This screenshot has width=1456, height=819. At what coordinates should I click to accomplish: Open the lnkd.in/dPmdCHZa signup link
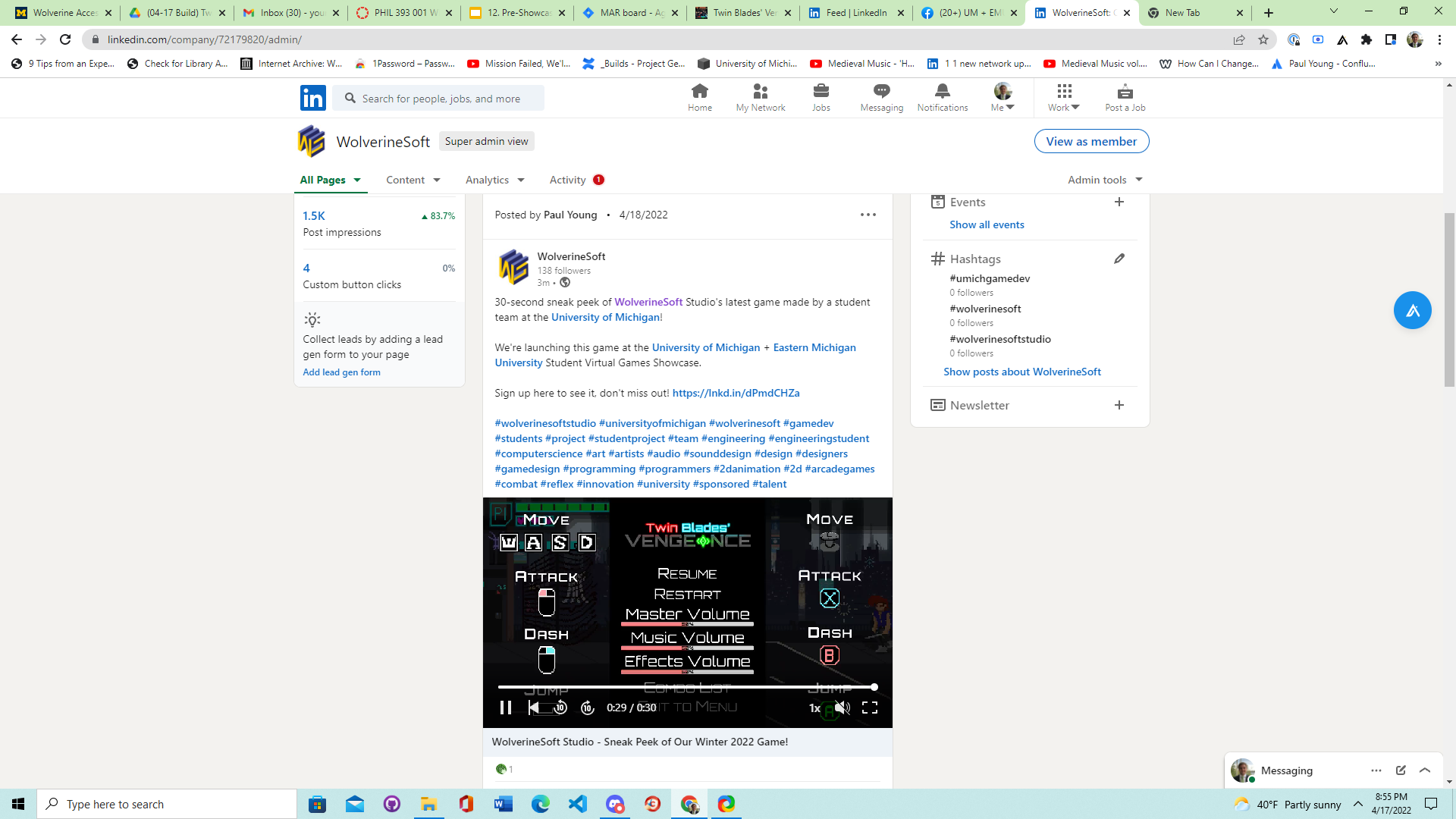tap(736, 393)
